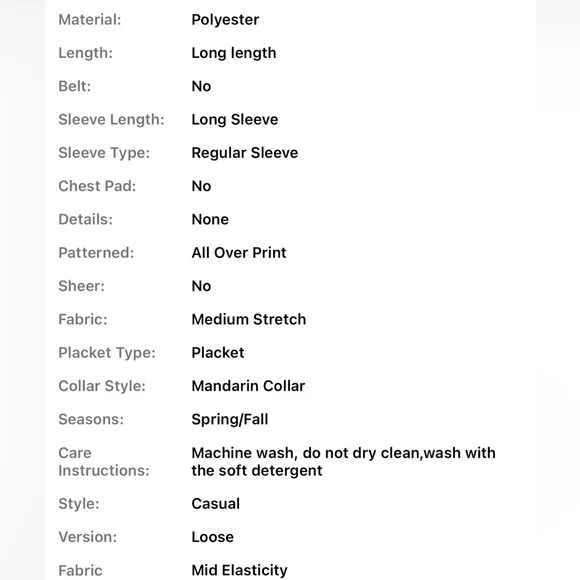
Task: Select the Medium Stretch fabric value
Action: tap(249, 320)
